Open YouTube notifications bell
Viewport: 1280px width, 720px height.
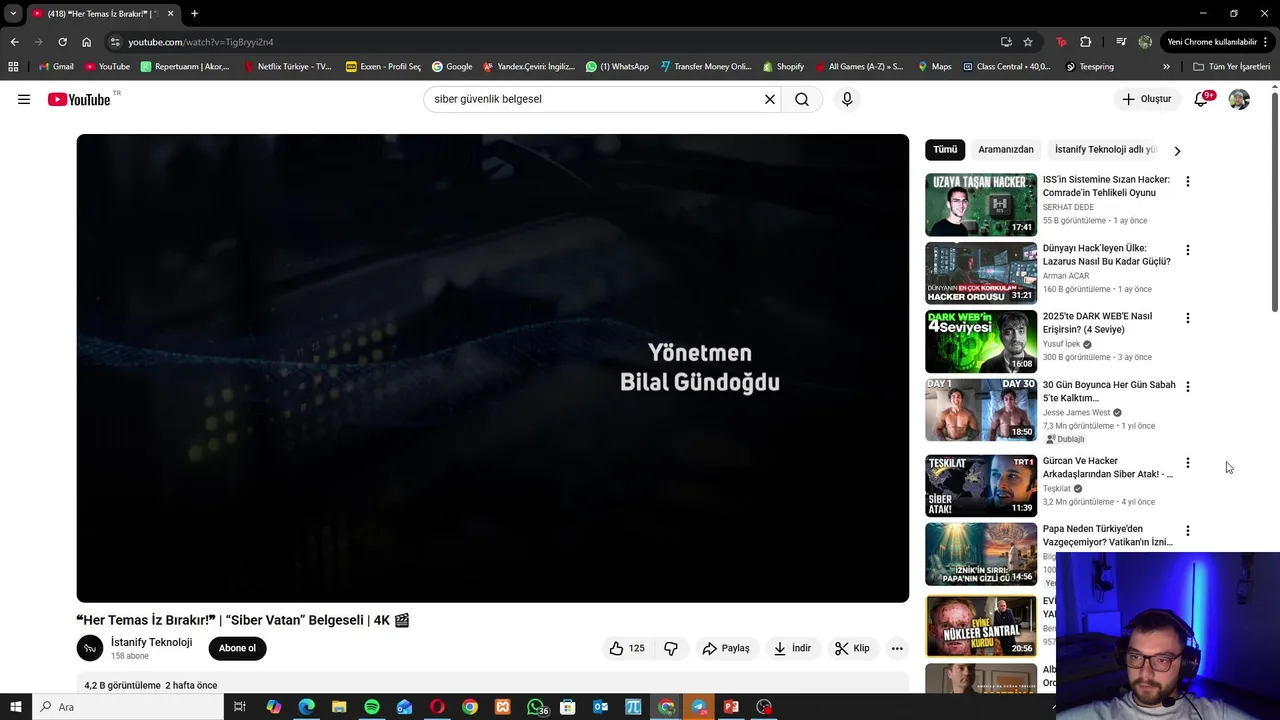coord(1202,99)
